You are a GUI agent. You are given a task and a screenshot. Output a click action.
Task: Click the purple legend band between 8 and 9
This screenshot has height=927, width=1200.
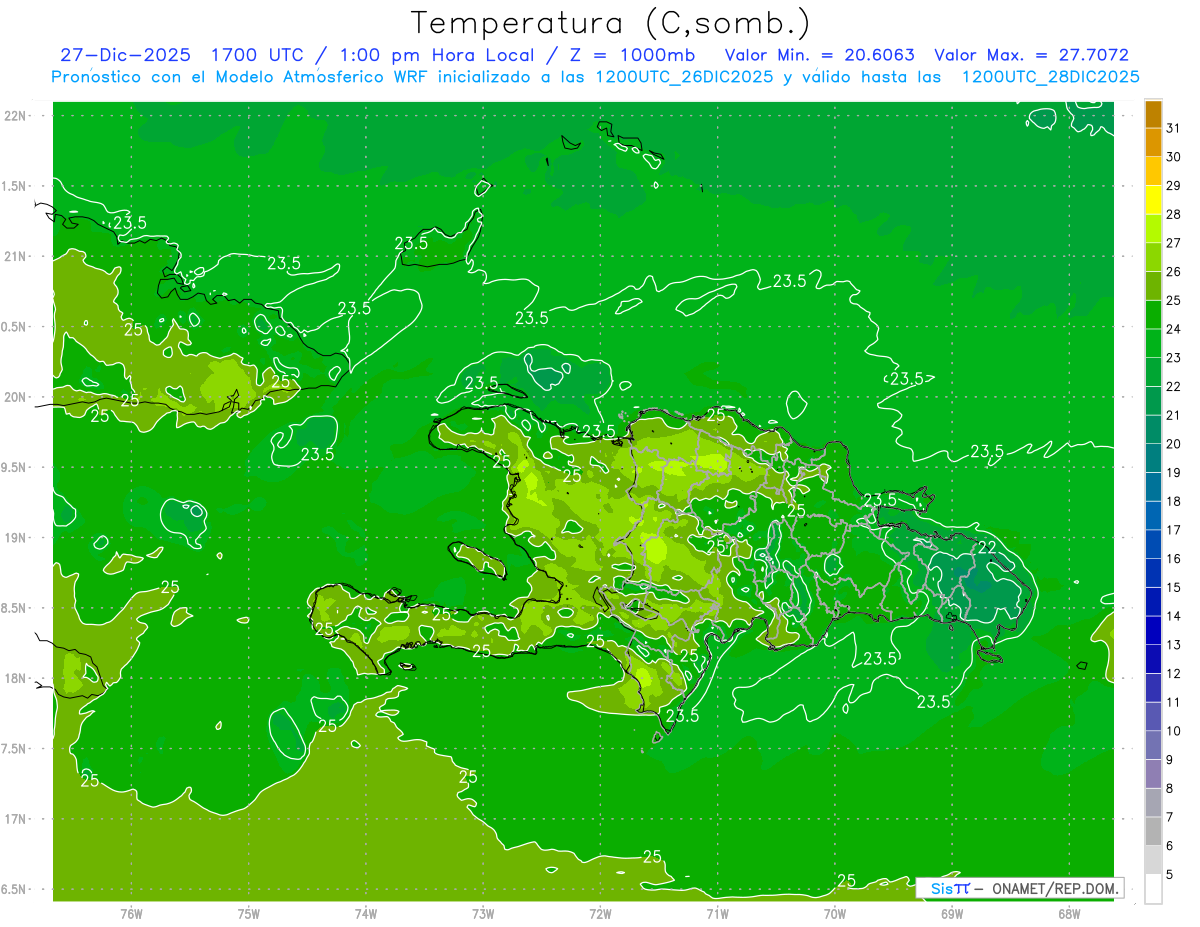coord(1153,774)
